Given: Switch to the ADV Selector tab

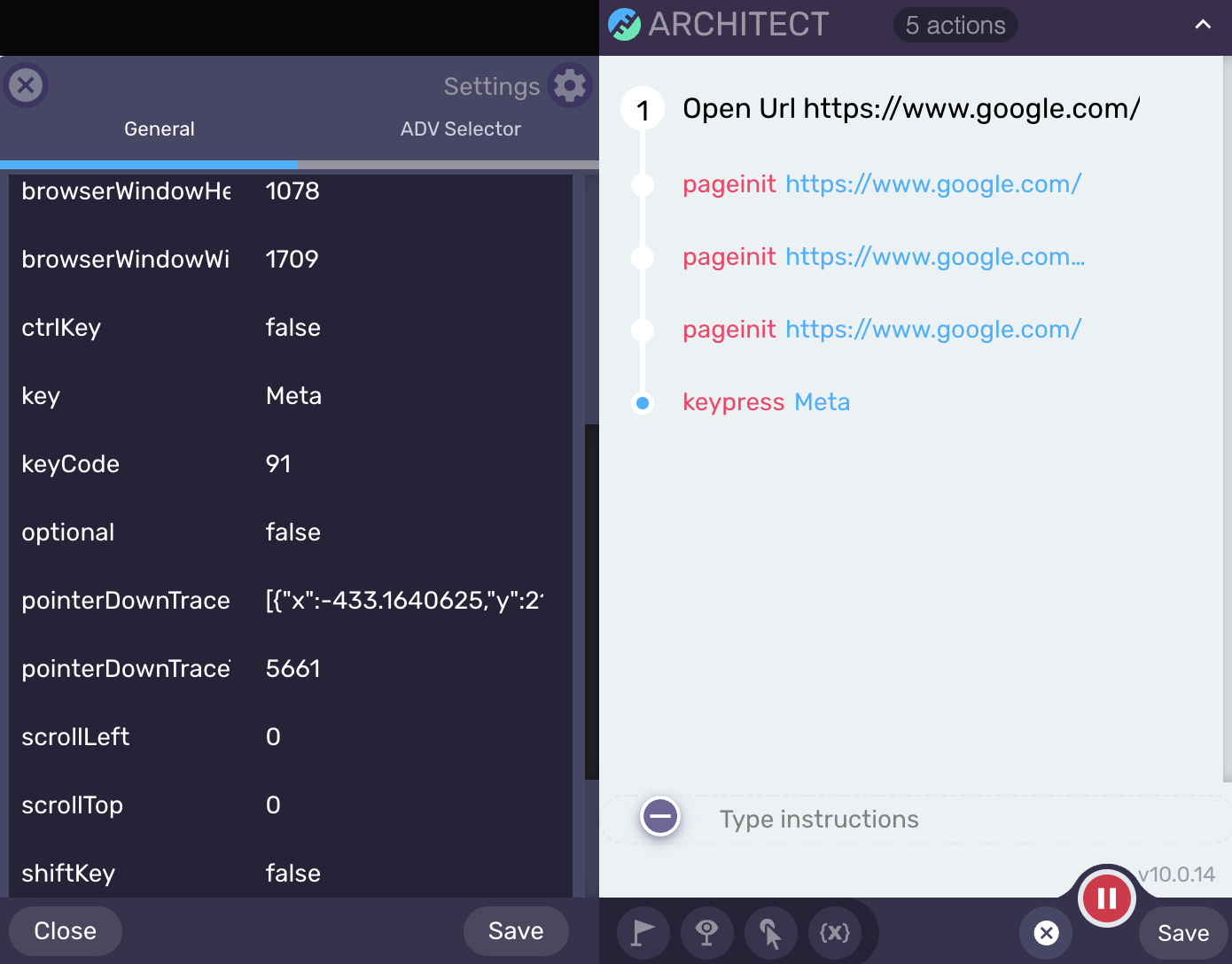Looking at the screenshot, I should pos(460,128).
